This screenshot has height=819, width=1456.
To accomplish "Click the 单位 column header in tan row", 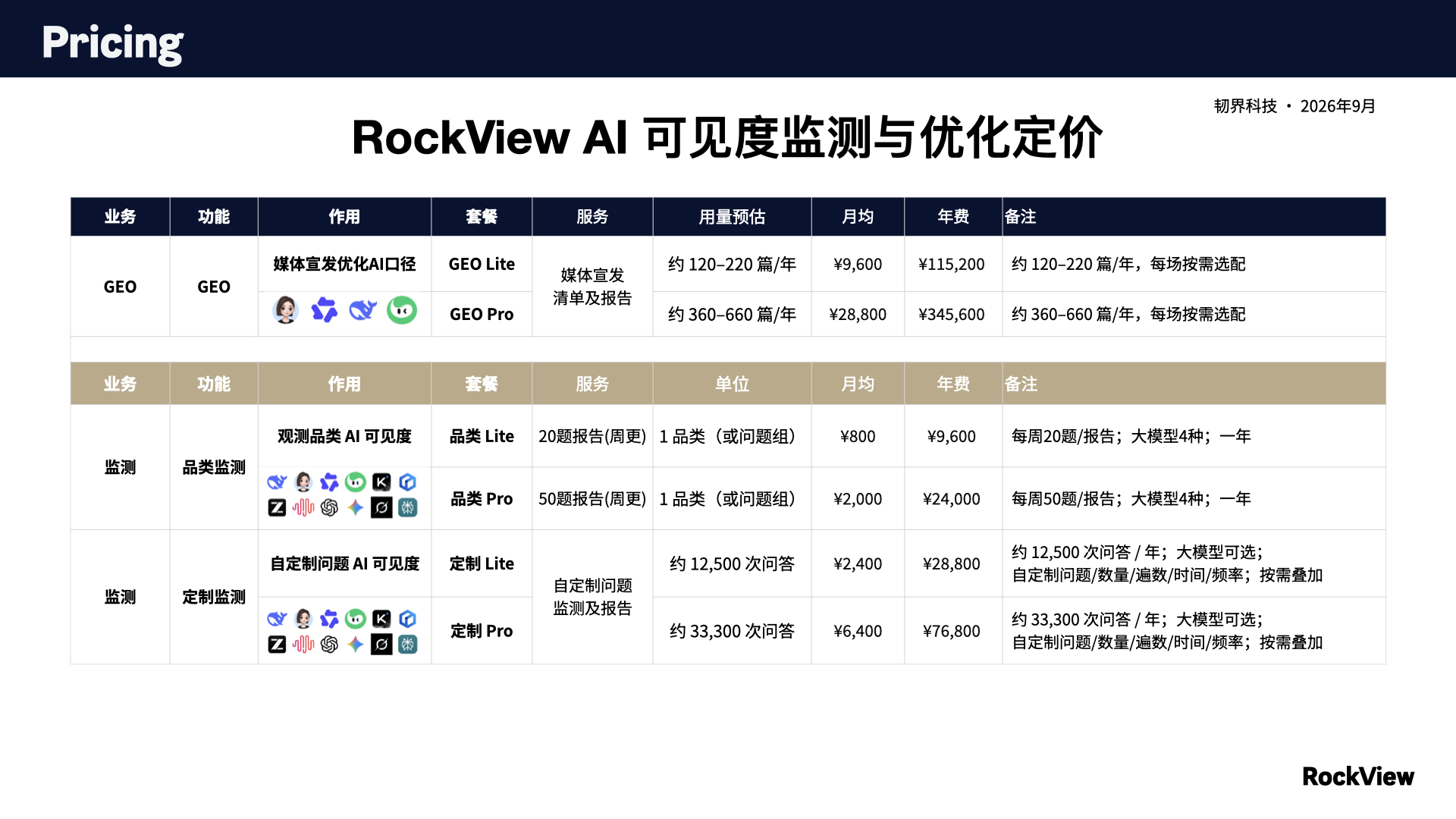I will [x=732, y=384].
